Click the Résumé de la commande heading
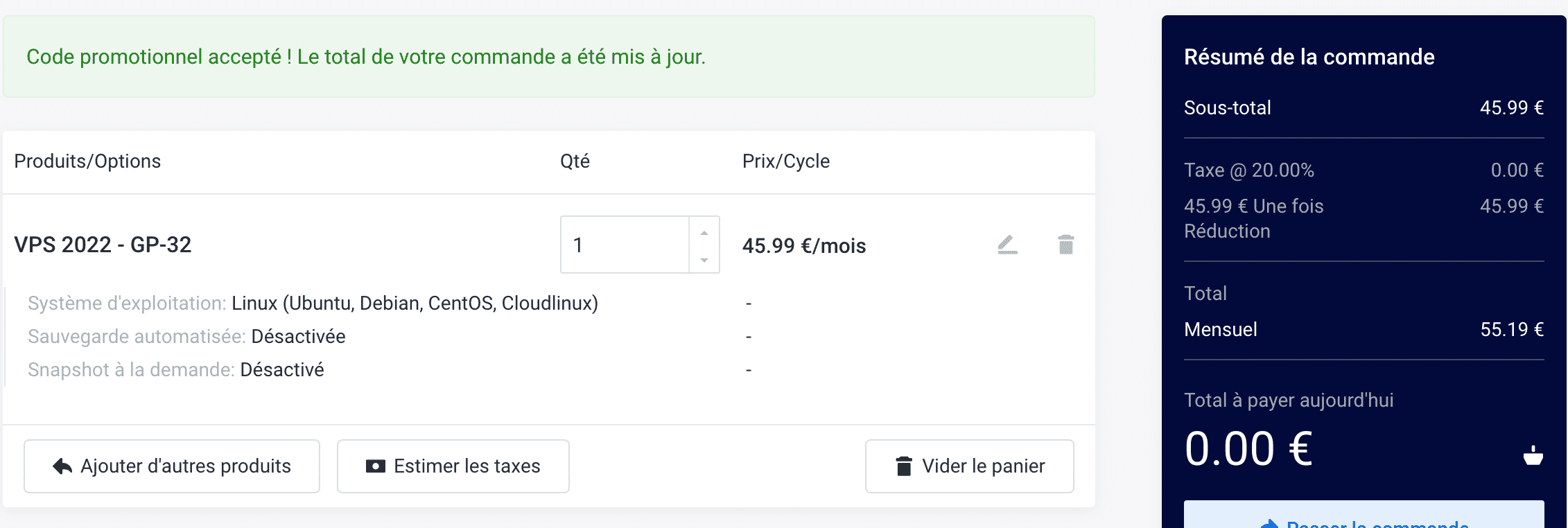The width and height of the screenshot is (1568, 528). [x=1309, y=57]
